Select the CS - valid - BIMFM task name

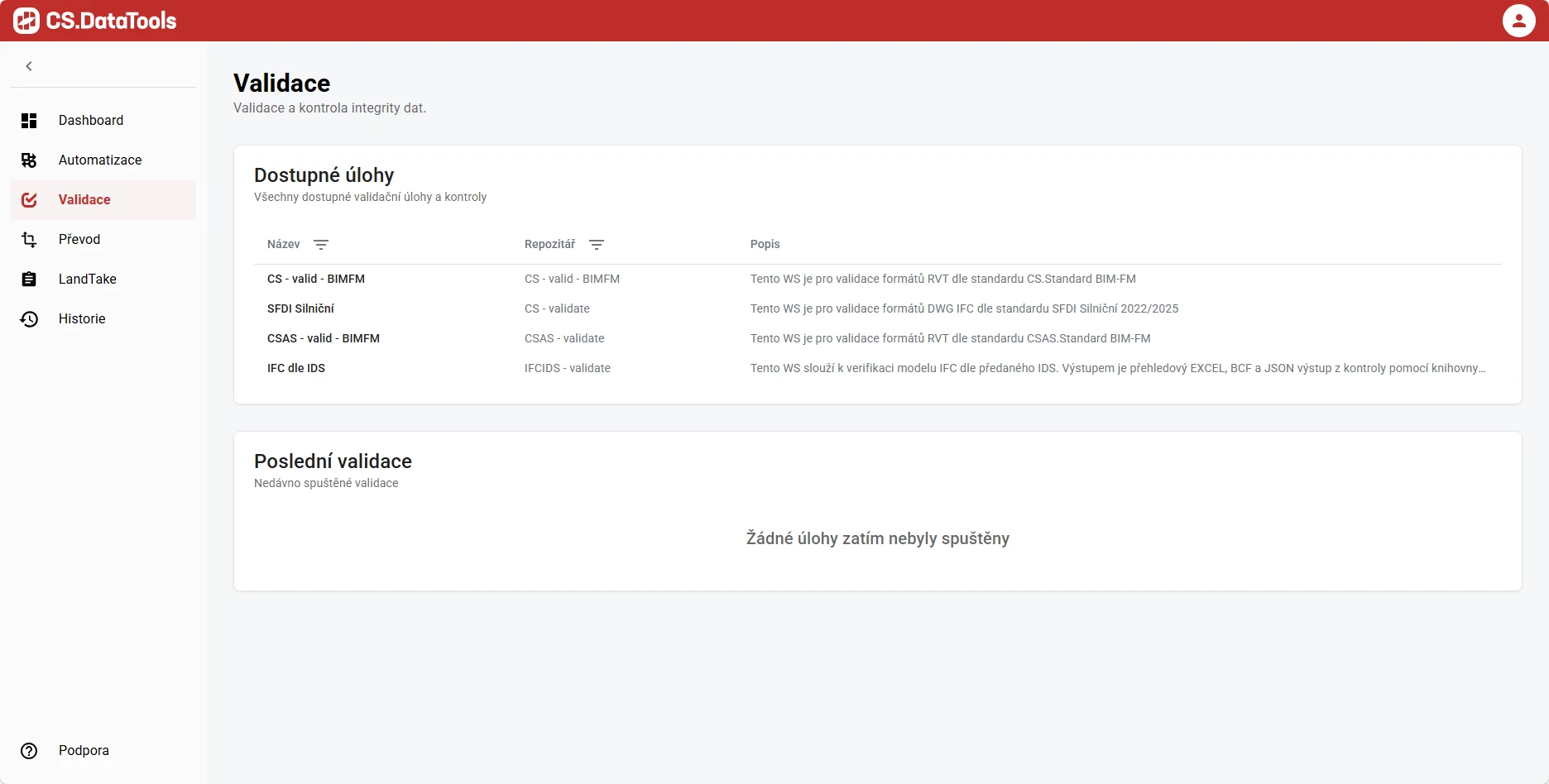(316, 280)
